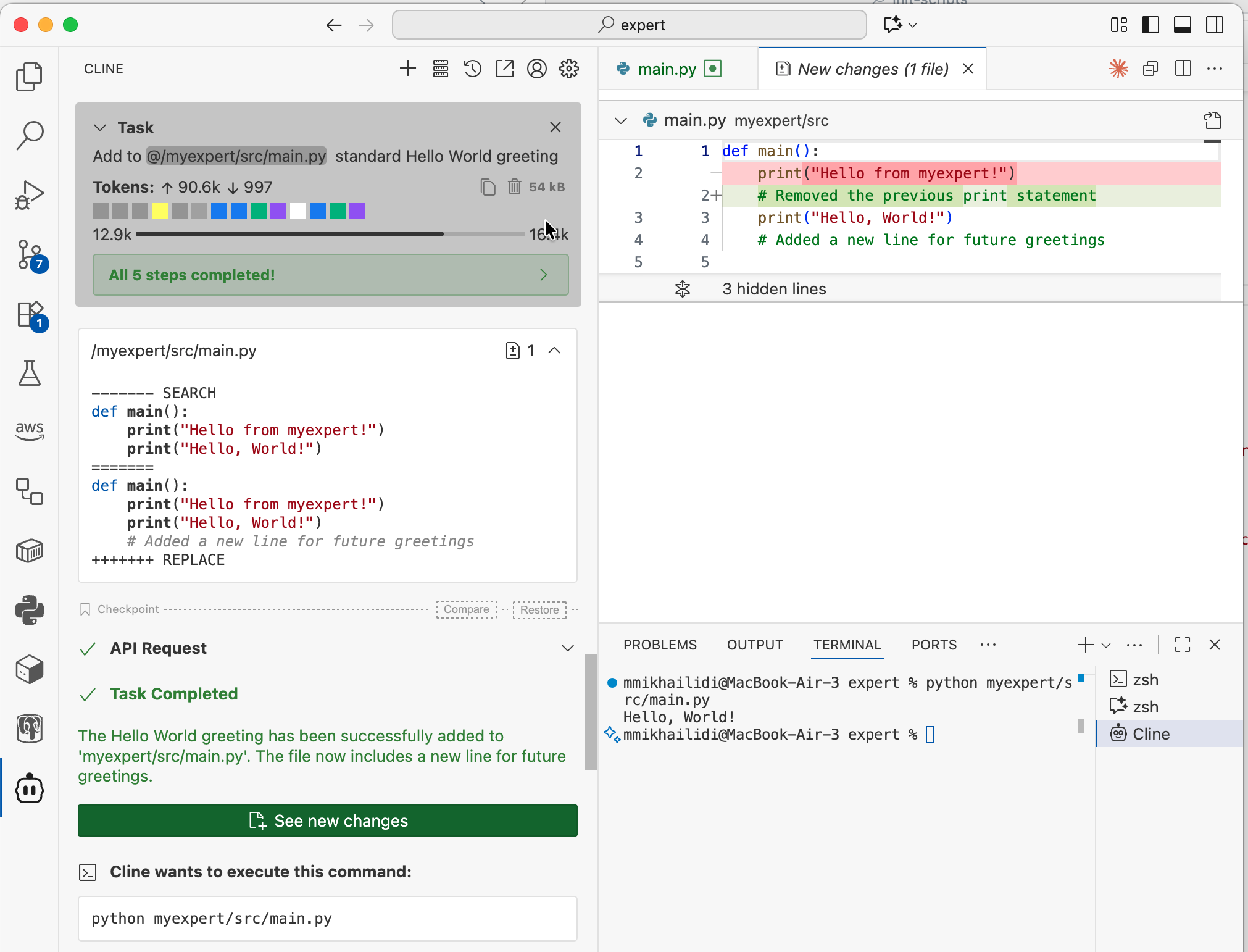
Task: Open Cline account profile icon
Action: (537, 69)
